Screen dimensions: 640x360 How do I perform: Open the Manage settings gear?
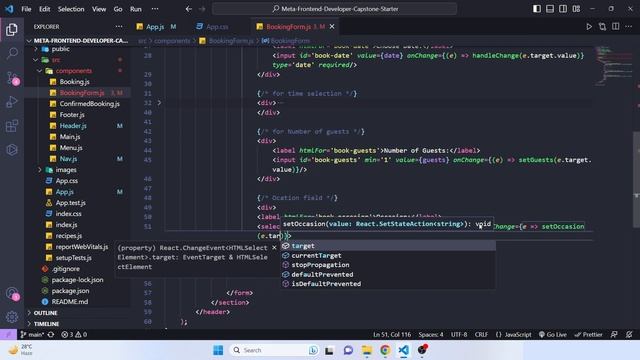point(12,317)
